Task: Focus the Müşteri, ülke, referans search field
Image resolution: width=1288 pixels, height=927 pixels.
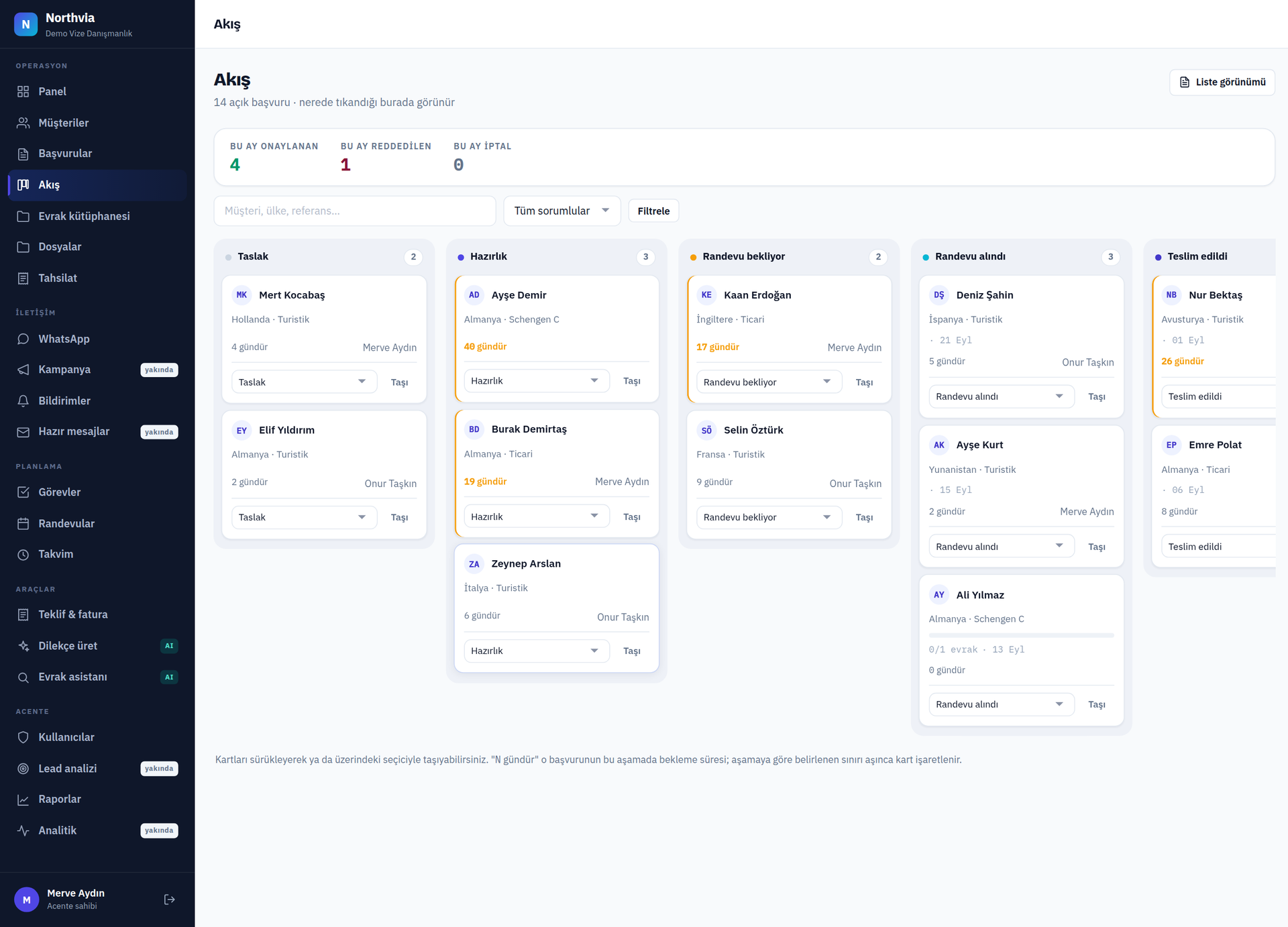Action: tap(355, 211)
